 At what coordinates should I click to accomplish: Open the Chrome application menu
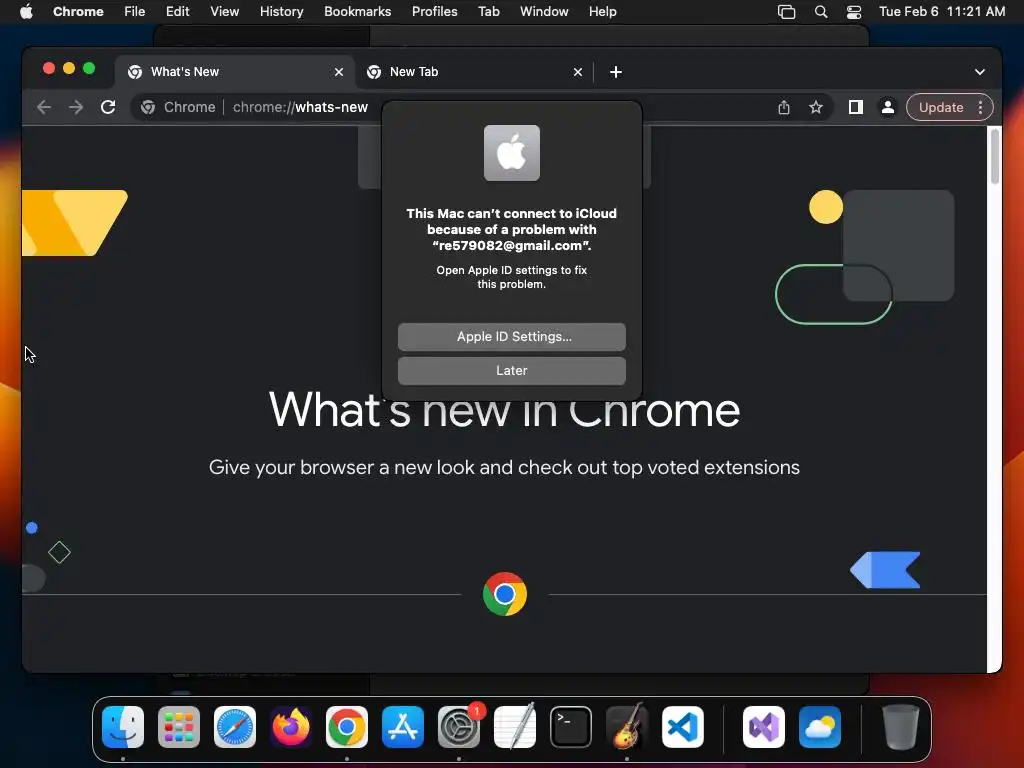pos(78,12)
